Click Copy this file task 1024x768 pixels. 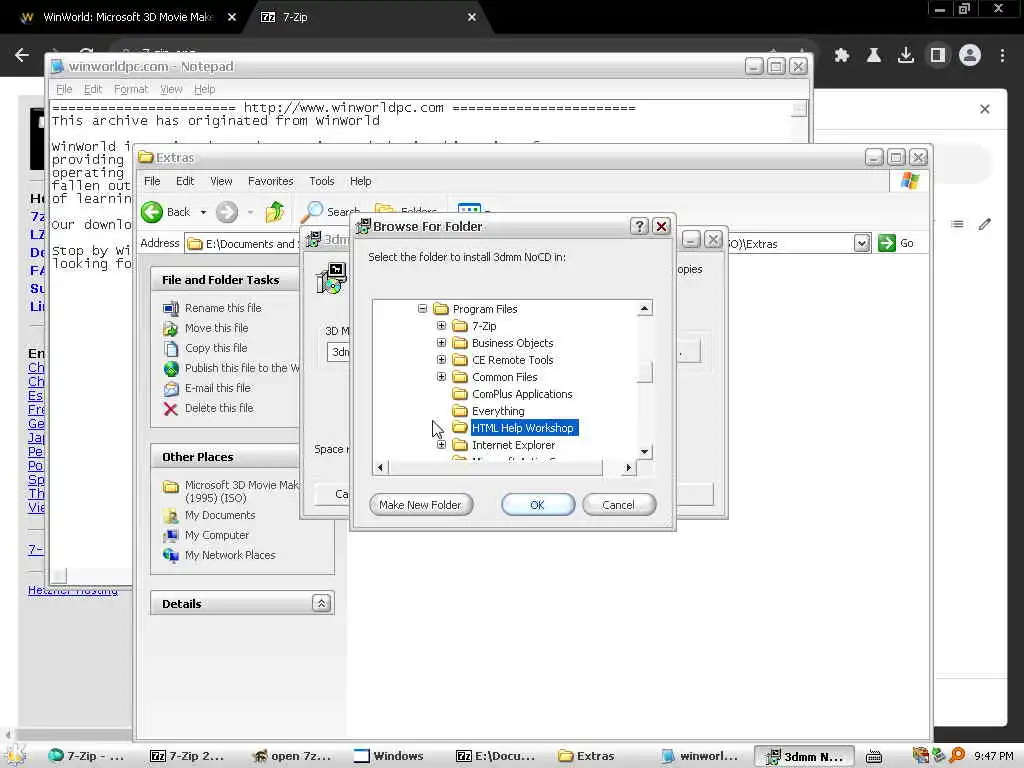click(x=216, y=348)
